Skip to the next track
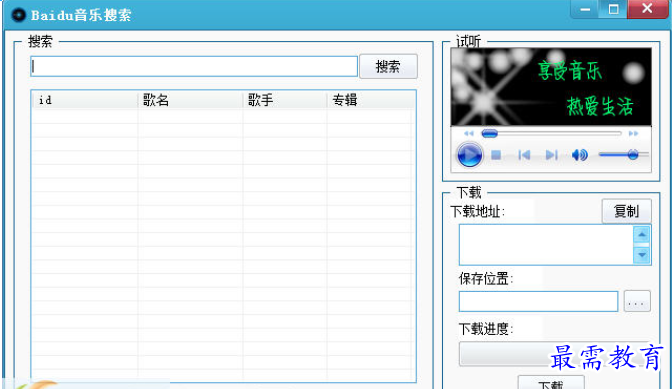 click(551, 155)
